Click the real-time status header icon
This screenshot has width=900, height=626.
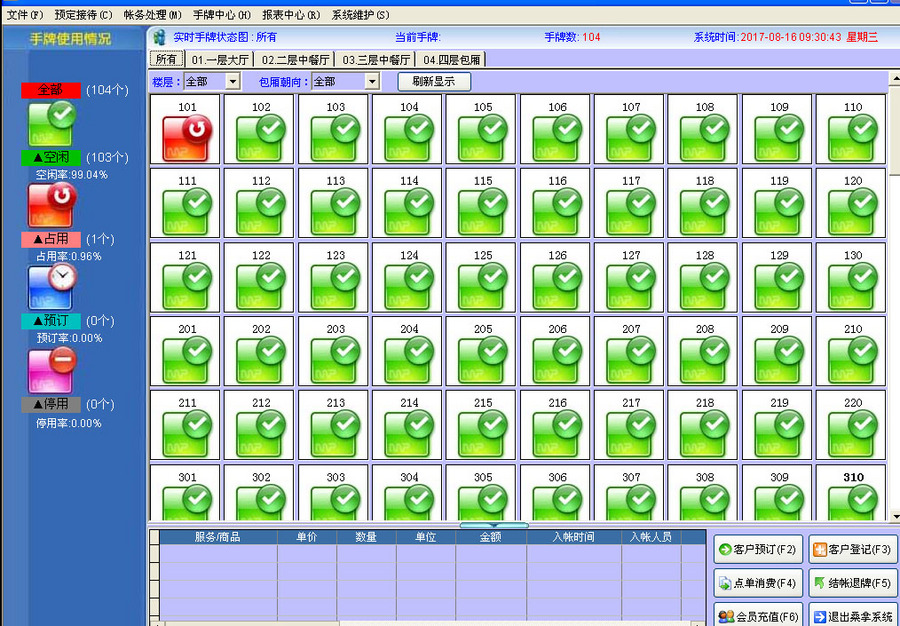pos(159,37)
